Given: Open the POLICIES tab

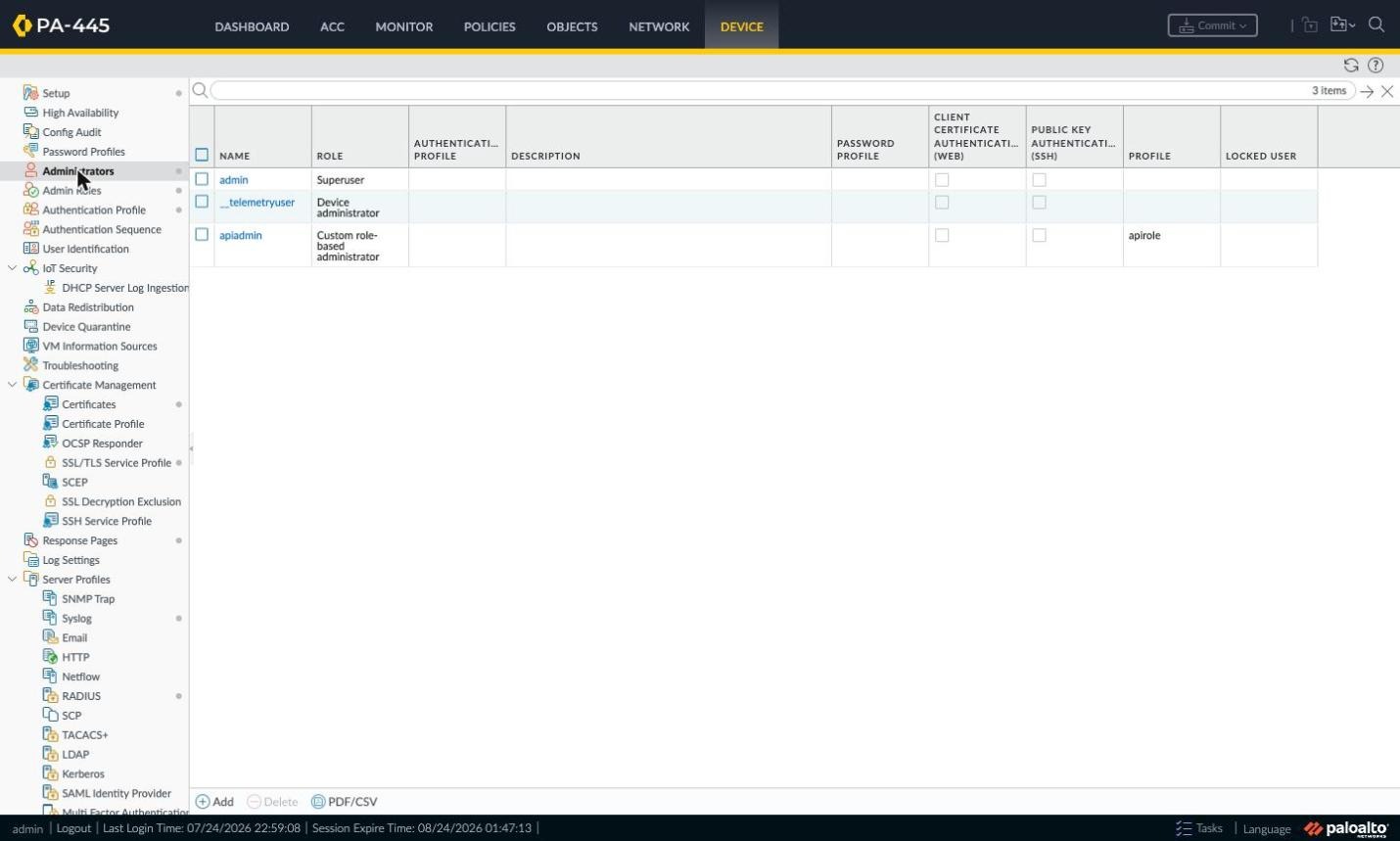Looking at the screenshot, I should pyautogui.click(x=490, y=26).
